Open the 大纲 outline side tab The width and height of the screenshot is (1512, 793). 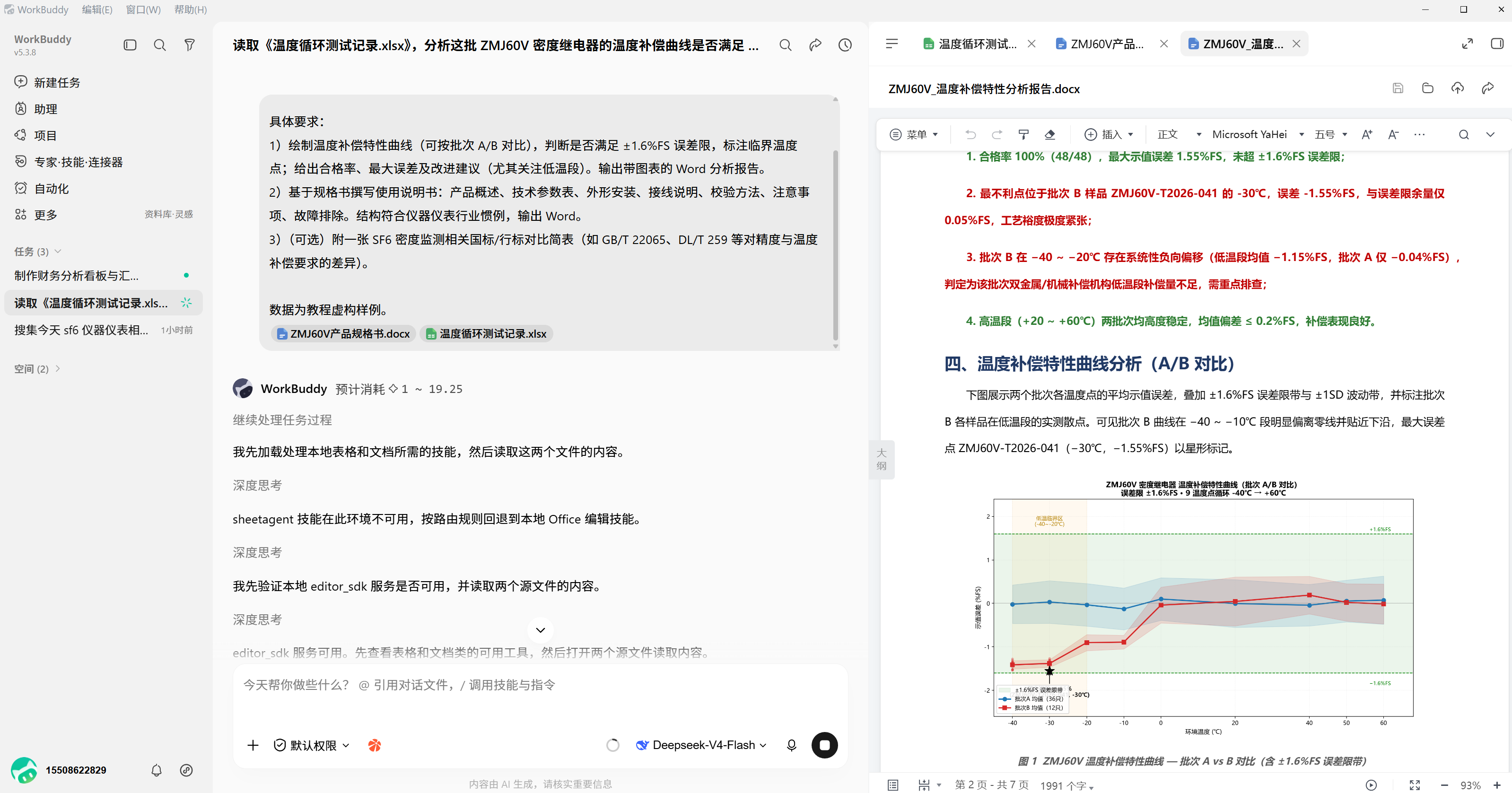tap(881, 459)
